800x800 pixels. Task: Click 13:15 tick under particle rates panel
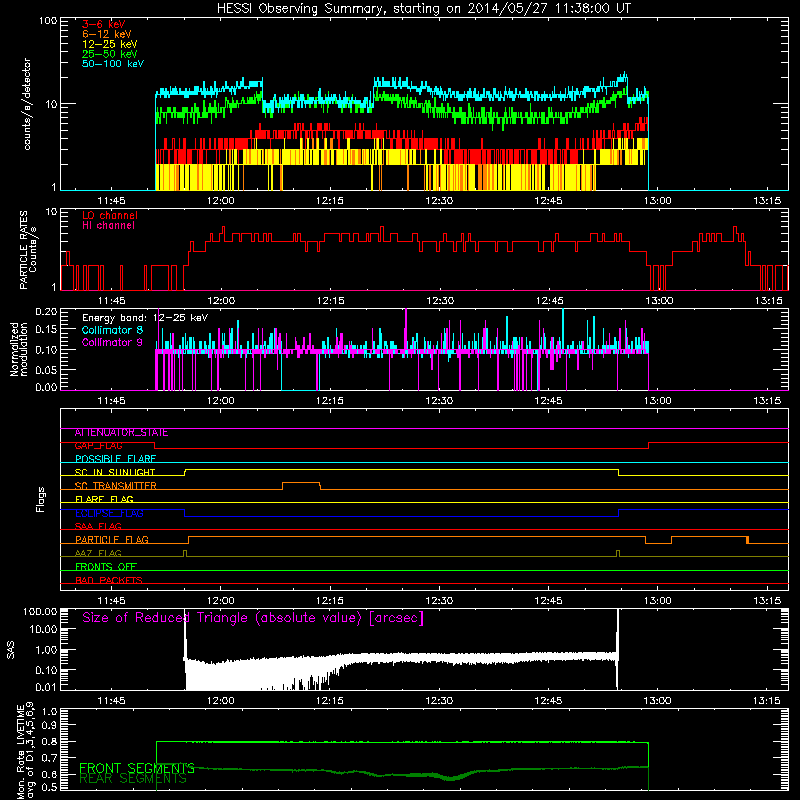768,301
